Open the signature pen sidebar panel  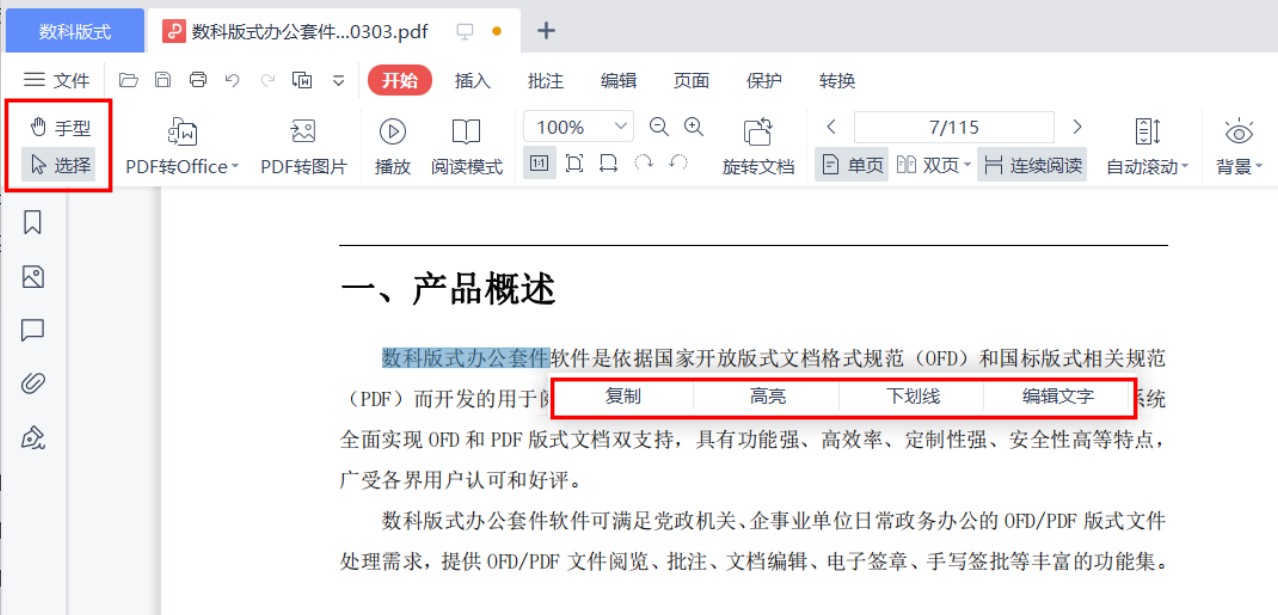point(33,437)
